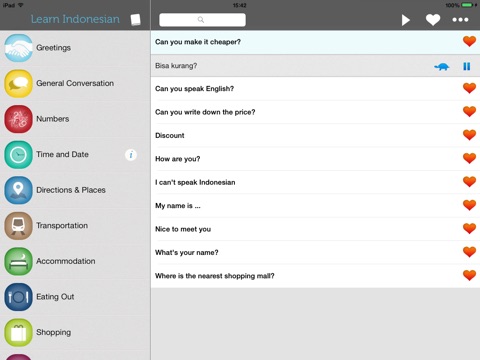Select the Shopping category label
Screen dimensions: 480x360
pos(53,332)
